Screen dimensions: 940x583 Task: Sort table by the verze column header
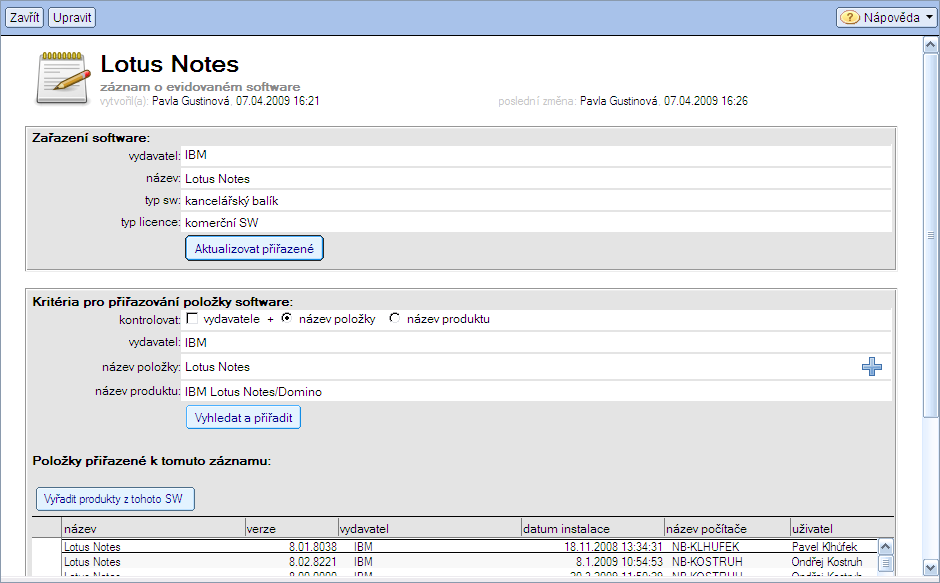coord(292,528)
